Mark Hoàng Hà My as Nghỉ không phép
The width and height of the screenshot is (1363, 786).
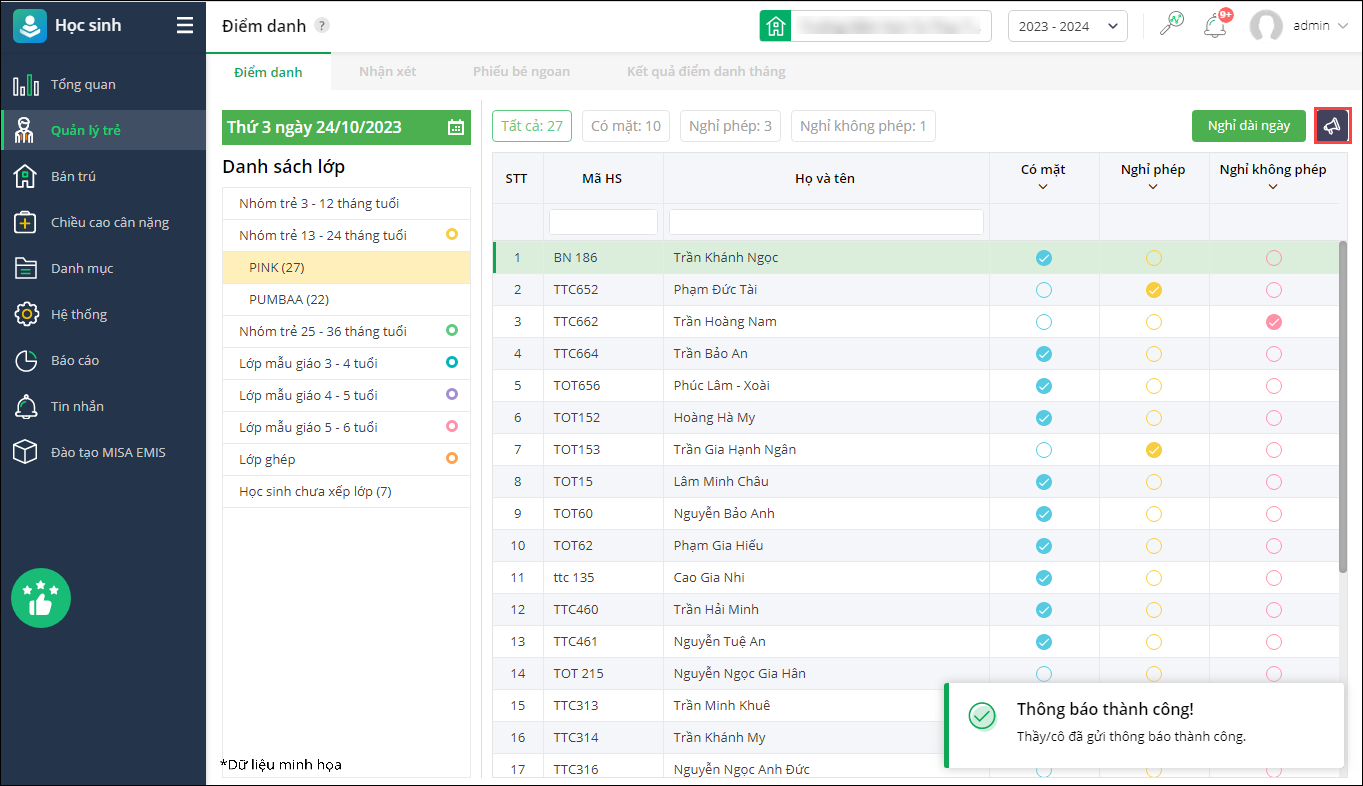tap(1274, 418)
